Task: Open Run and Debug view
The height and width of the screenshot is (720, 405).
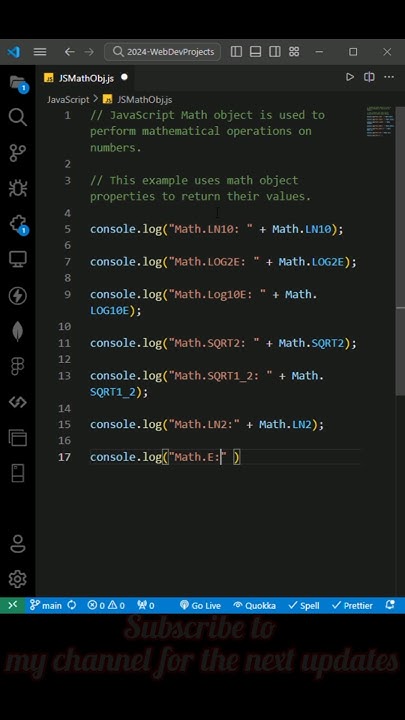Action: tap(17, 188)
